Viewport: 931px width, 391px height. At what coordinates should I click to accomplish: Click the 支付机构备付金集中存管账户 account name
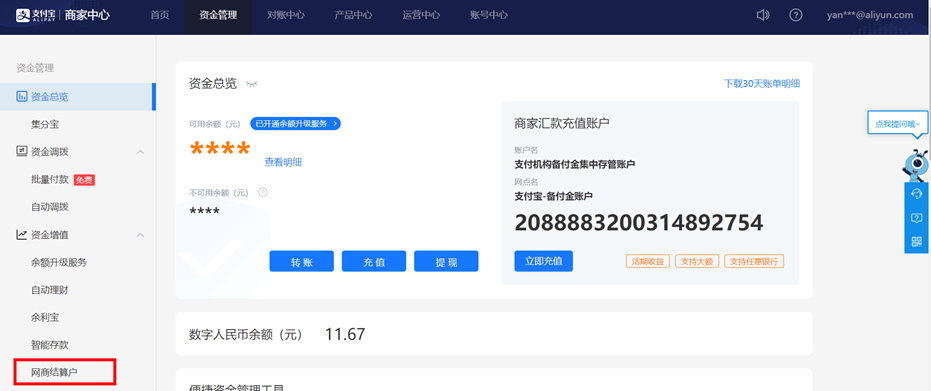point(575,164)
